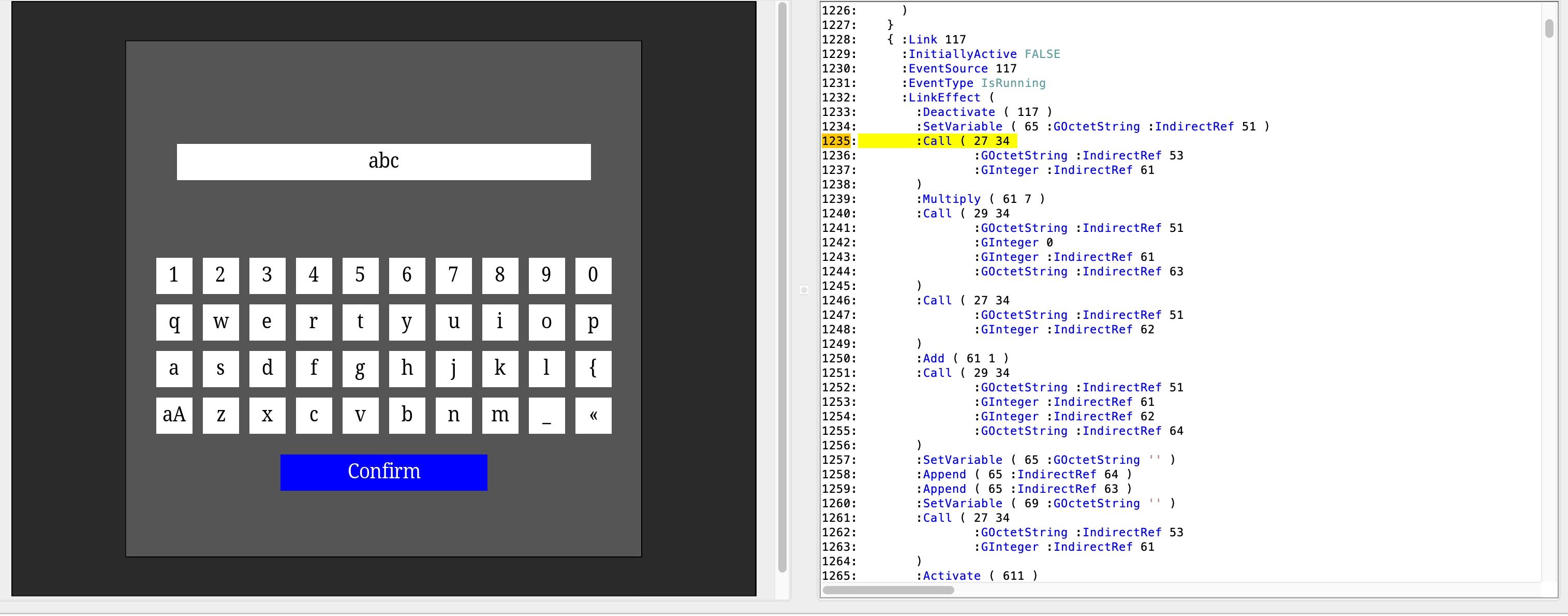Click the preview pane vertical scrollbar
The image size is (1568, 616).
pos(782,286)
